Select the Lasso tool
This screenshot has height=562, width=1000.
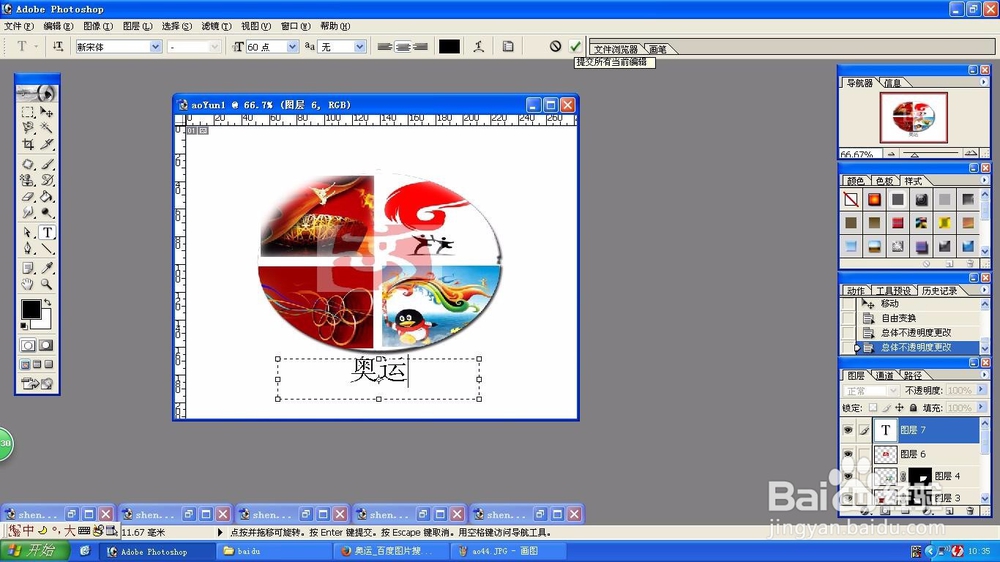click(x=28, y=128)
